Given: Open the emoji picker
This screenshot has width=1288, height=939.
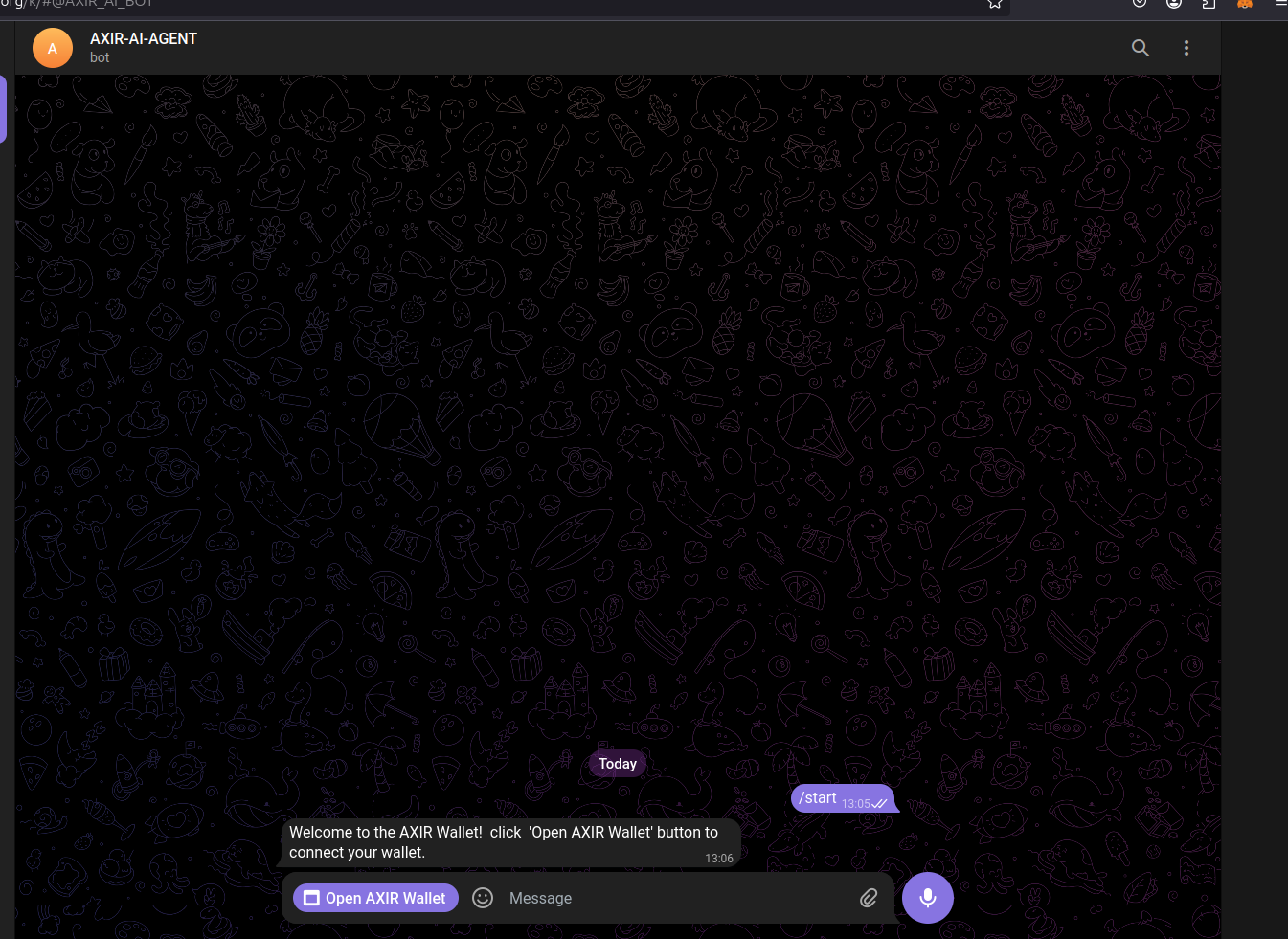Looking at the screenshot, I should (483, 898).
